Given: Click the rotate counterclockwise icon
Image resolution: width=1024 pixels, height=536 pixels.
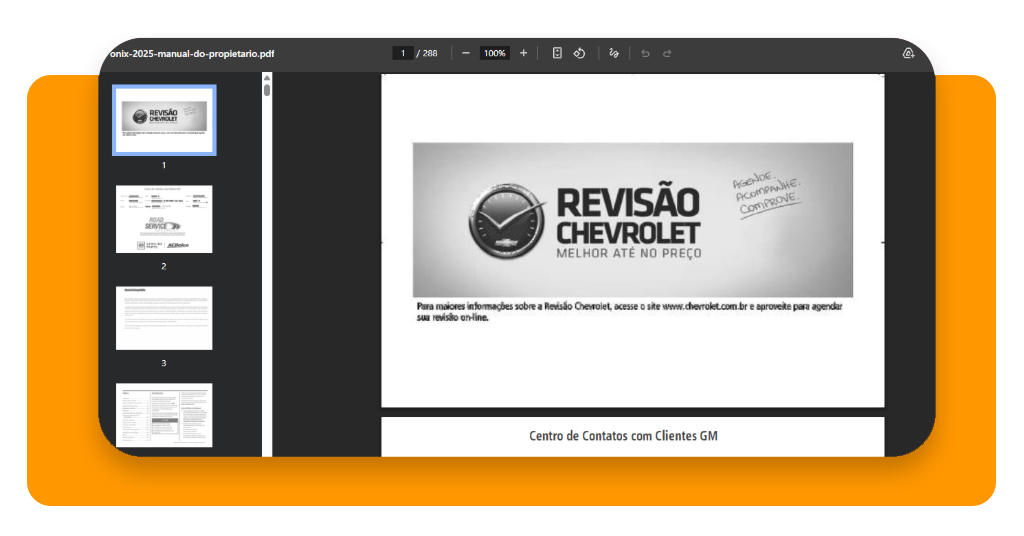Looking at the screenshot, I should [x=579, y=54].
